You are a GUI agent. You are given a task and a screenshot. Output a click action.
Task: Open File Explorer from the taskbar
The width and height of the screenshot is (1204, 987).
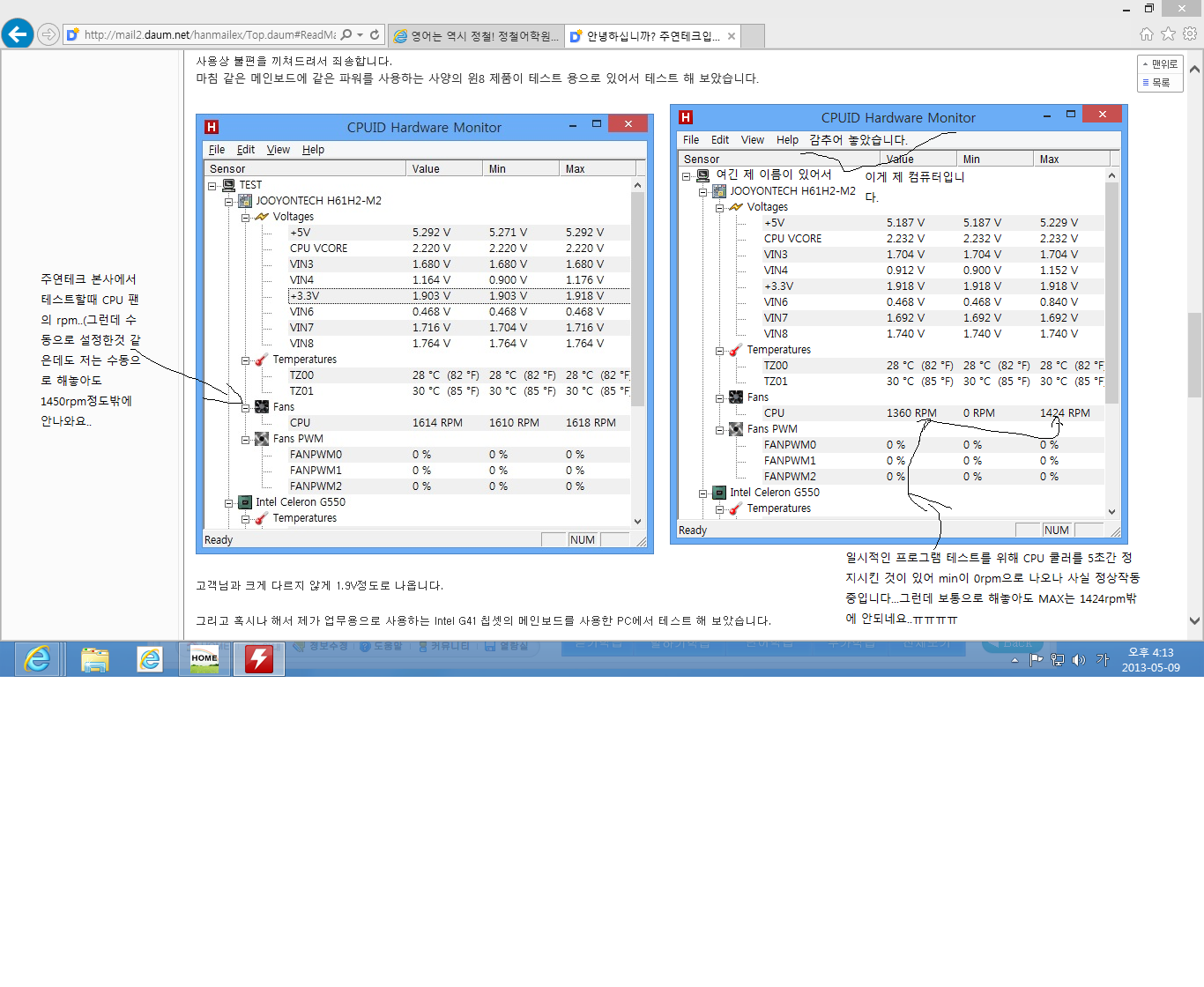pos(94,658)
